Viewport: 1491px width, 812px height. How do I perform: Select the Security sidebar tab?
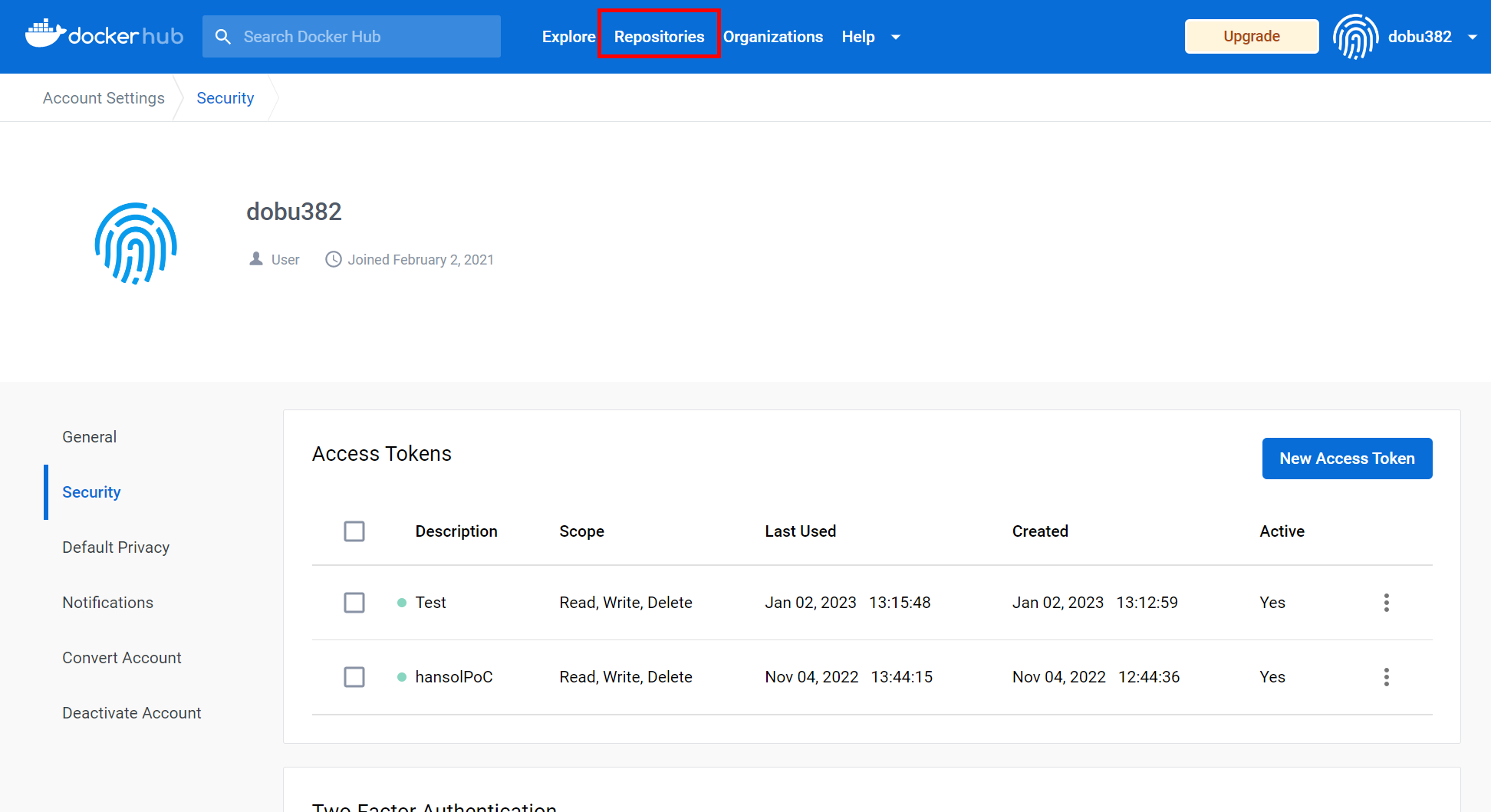point(91,492)
